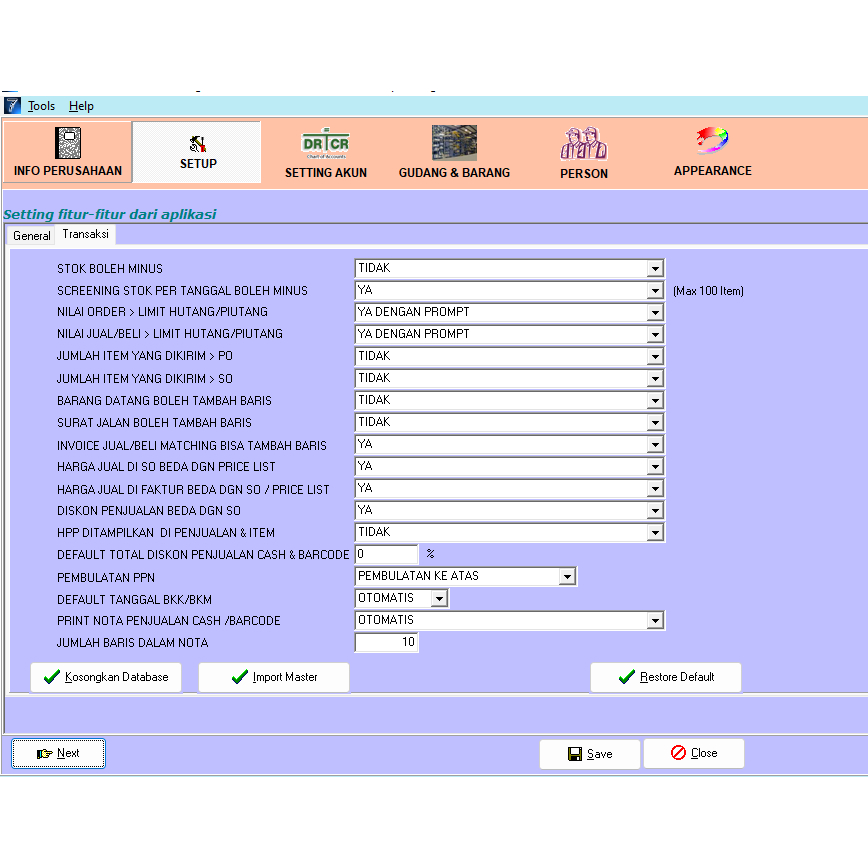Image resolution: width=868 pixels, height=868 pixels.
Task: Open SETTING AKUN chart of accounts
Action: click(x=326, y=153)
